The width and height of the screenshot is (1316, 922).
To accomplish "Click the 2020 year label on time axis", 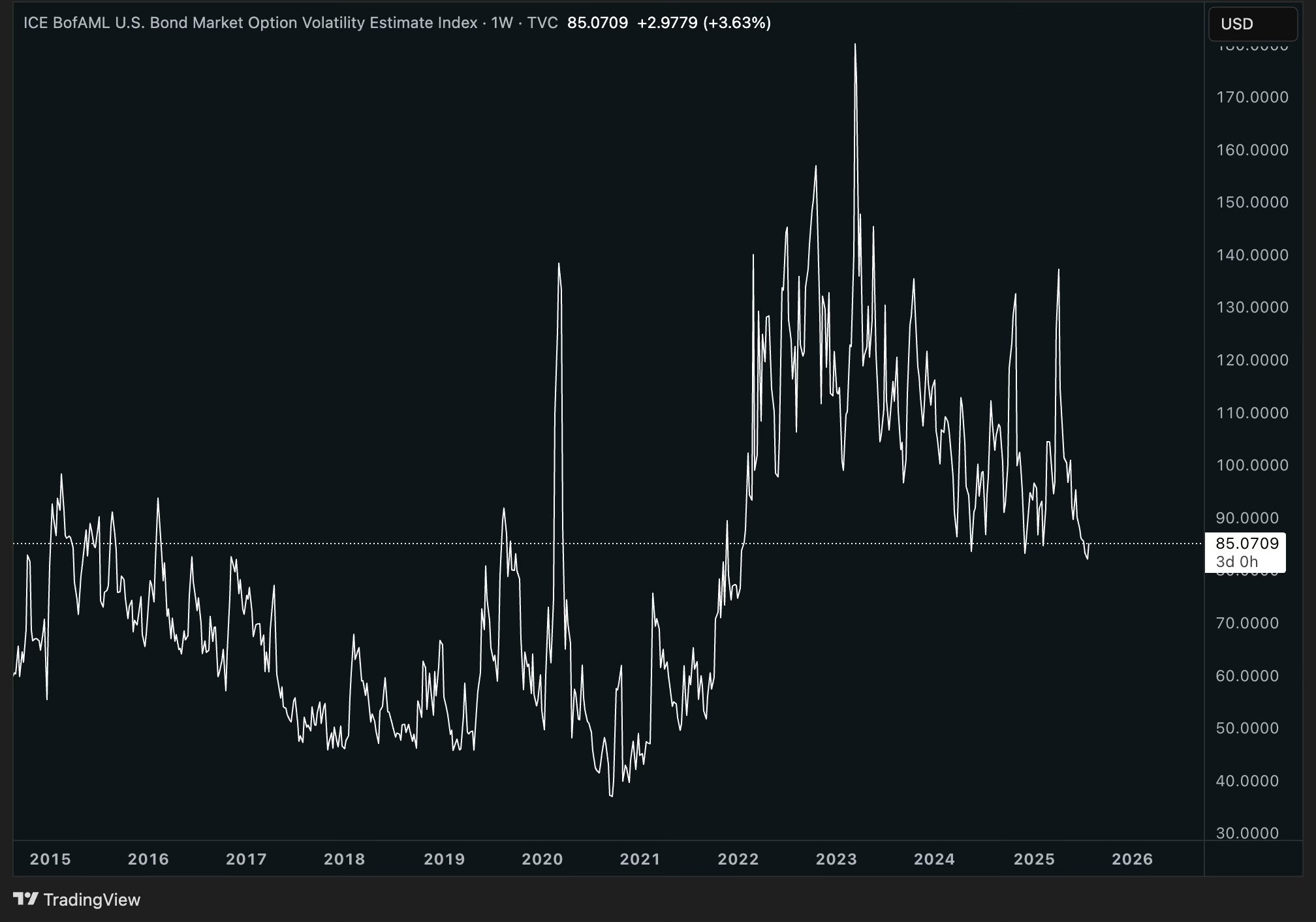I will tap(542, 859).
